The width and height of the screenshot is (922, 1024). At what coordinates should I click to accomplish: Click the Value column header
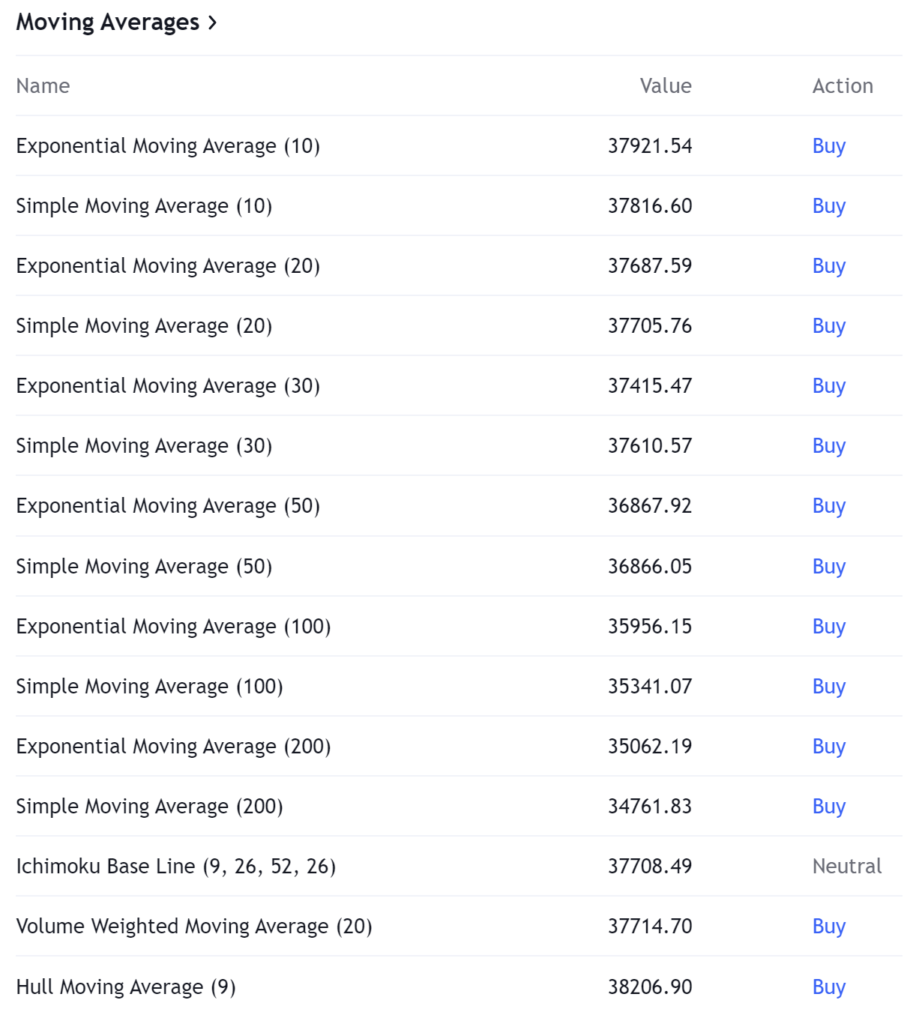pyautogui.click(x=665, y=86)
